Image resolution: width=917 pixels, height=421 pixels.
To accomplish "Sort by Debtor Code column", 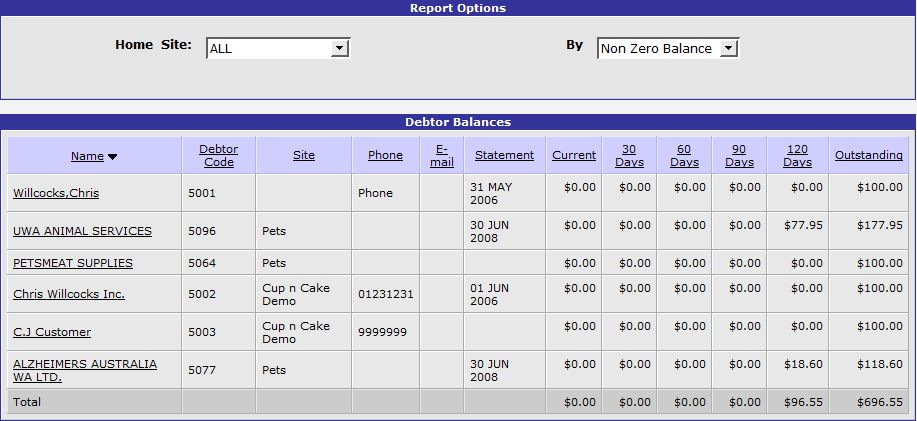I will 218,155.
